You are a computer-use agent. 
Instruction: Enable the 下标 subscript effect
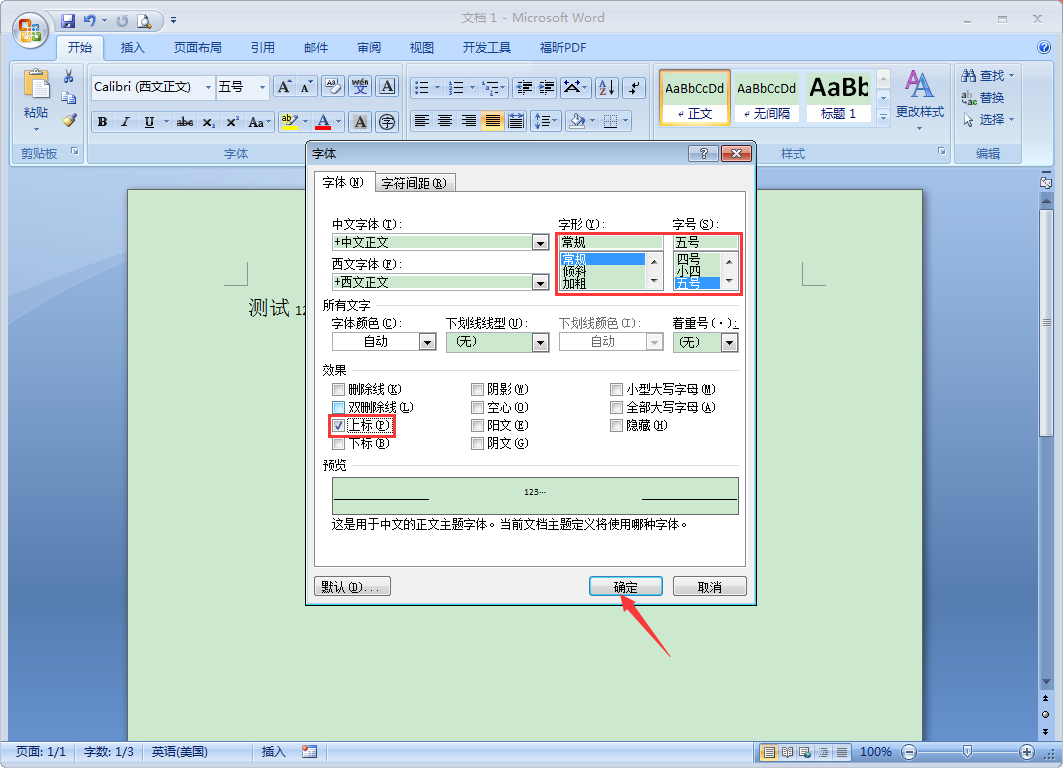pos(340,443)
